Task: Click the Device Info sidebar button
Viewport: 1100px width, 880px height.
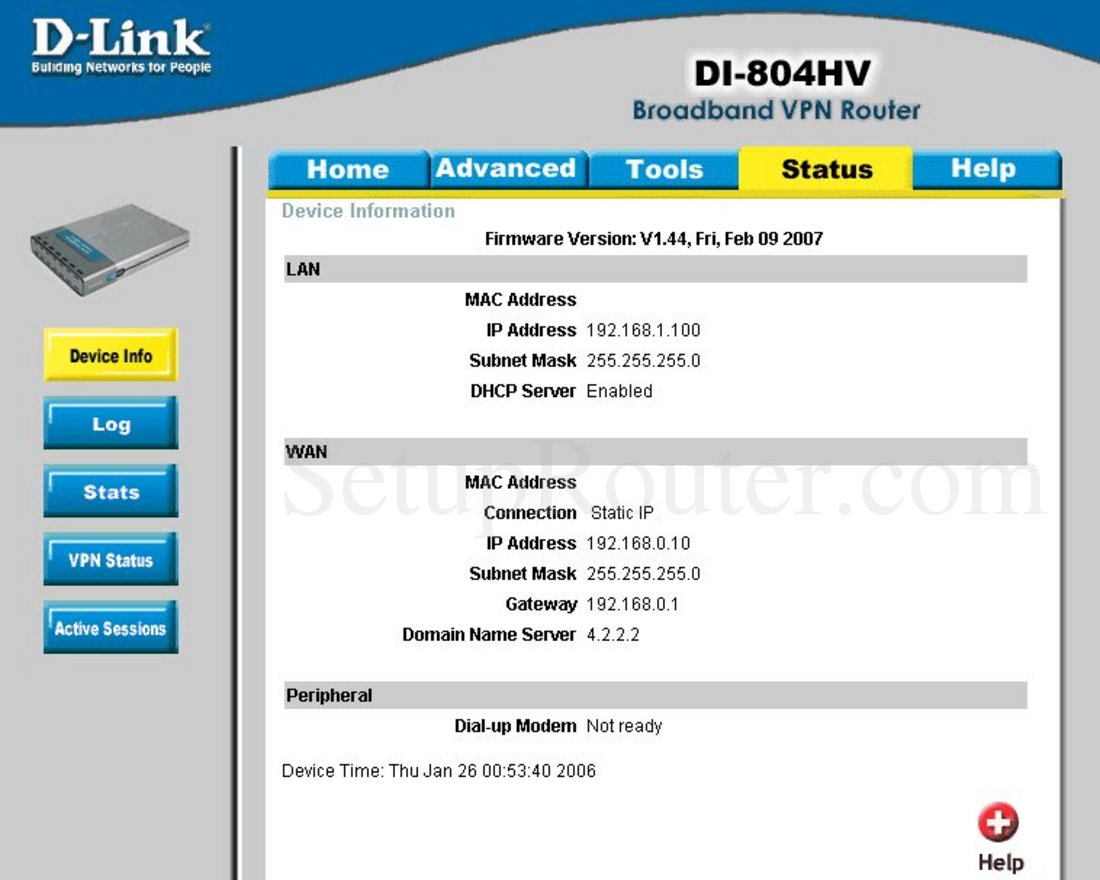Action: 111,355
